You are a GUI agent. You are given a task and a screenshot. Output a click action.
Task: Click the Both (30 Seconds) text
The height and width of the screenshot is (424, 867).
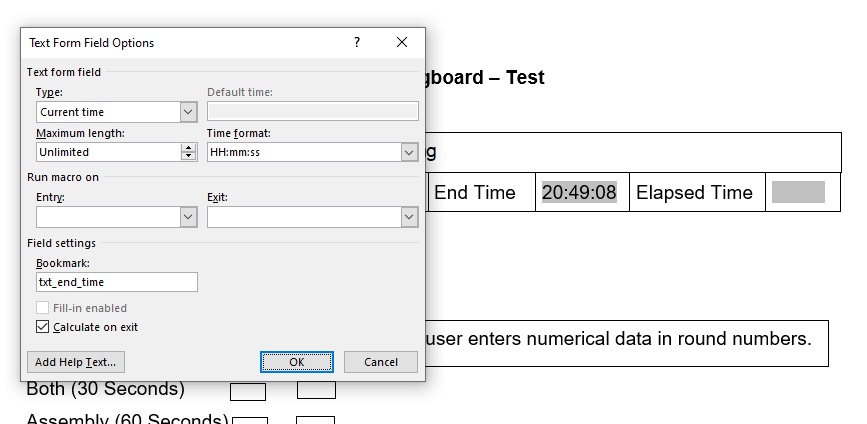[106, 389]
